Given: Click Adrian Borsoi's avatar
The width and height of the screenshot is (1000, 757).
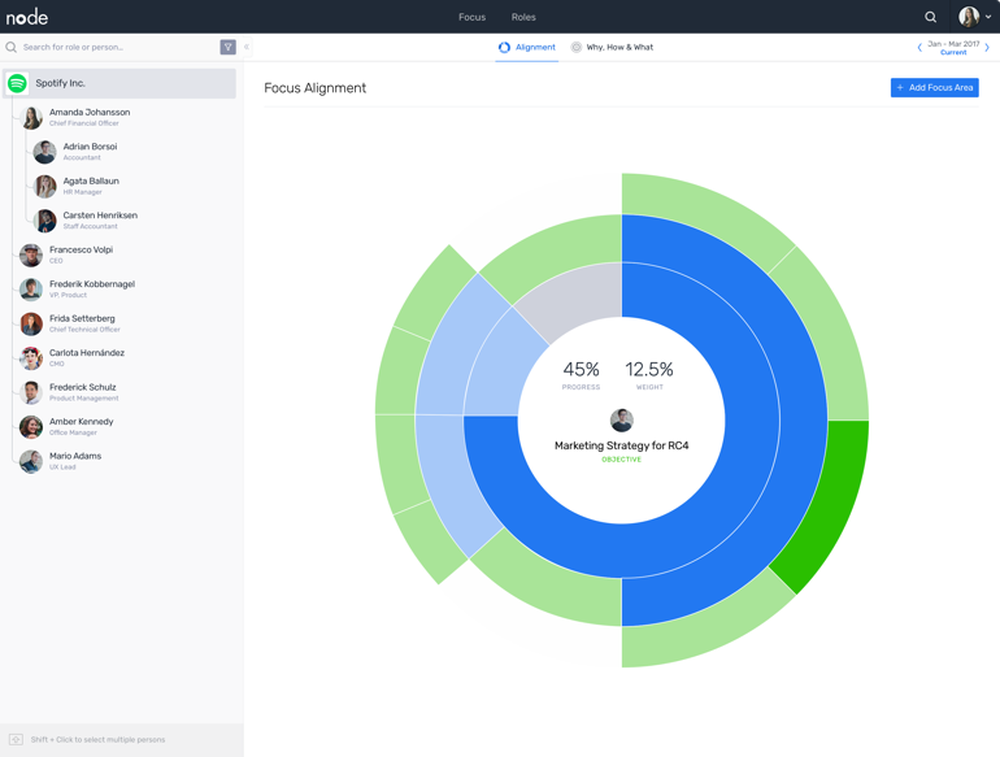Looking at the screenshot, I should (x=45, y=152).
